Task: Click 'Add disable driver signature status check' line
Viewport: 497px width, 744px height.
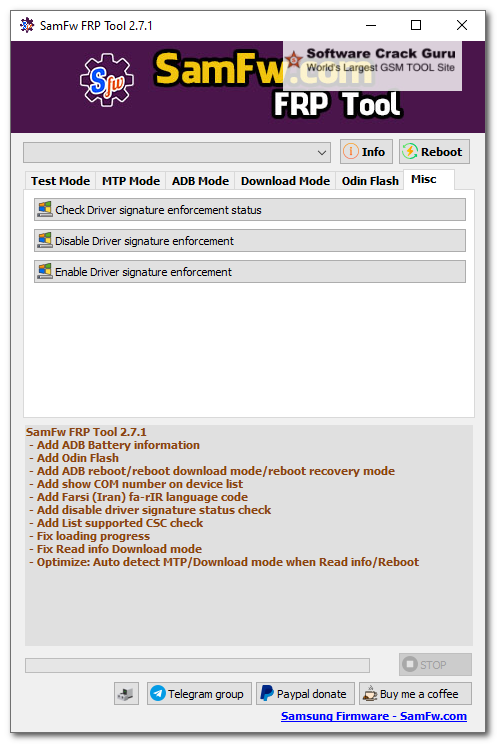Action: (150, 510)
